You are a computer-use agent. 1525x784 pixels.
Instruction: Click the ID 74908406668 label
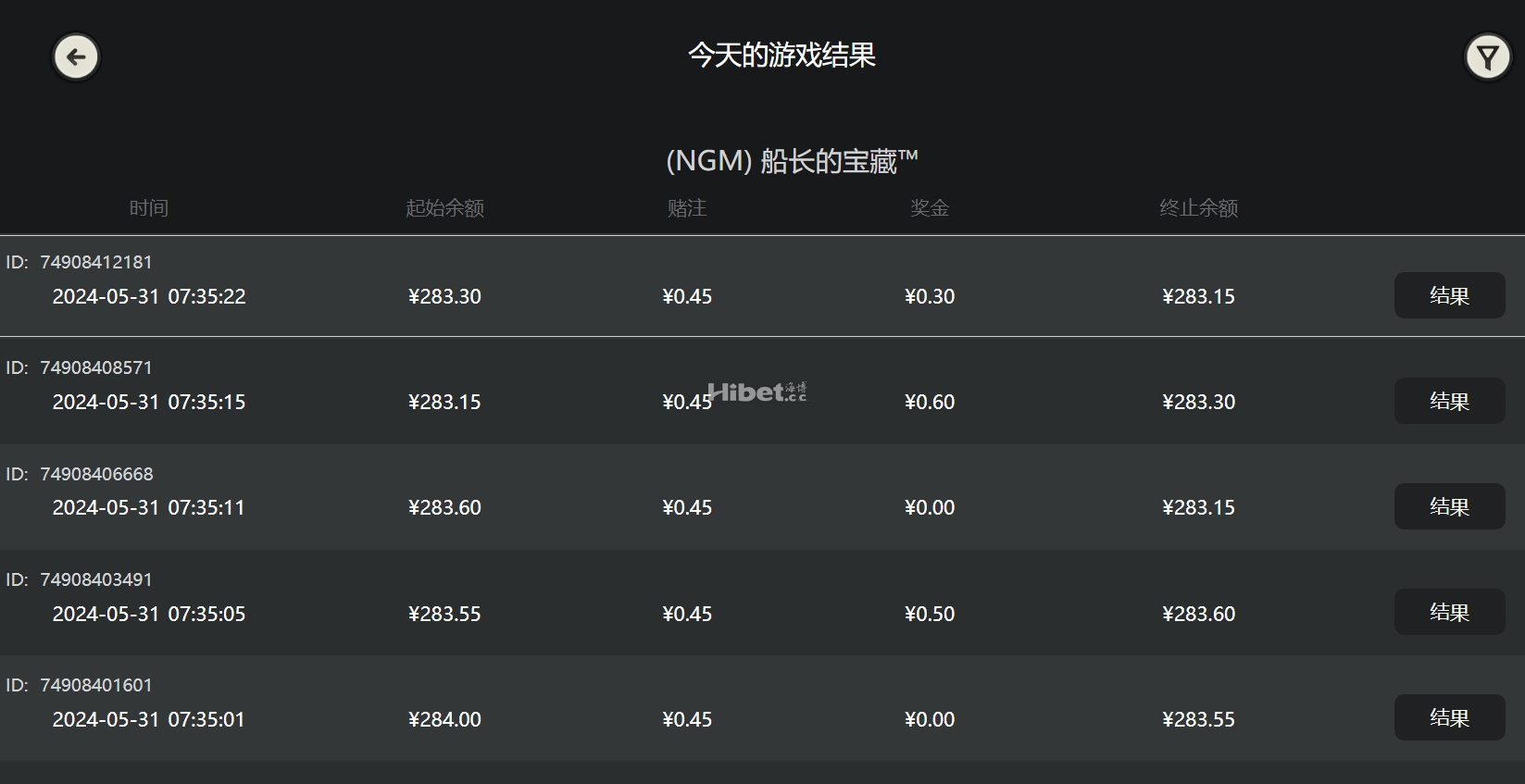pyautogui.click(x=80, y=474)
